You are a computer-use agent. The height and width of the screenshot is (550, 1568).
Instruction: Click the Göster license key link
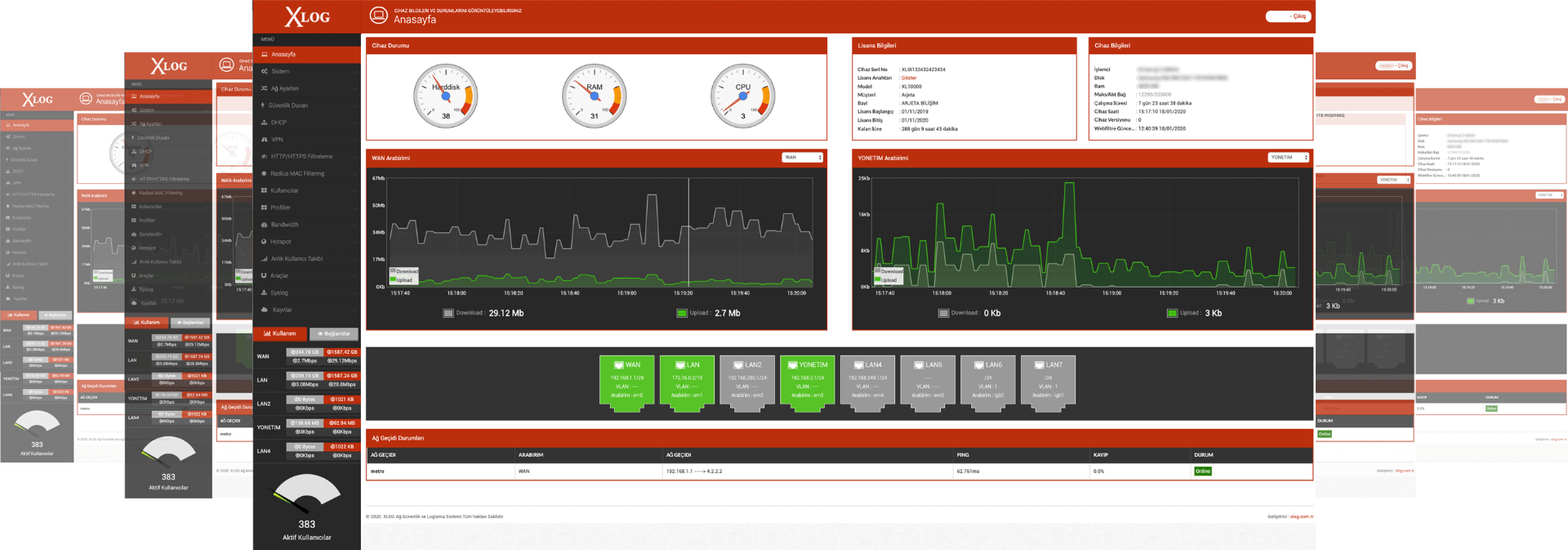[909, 78]
